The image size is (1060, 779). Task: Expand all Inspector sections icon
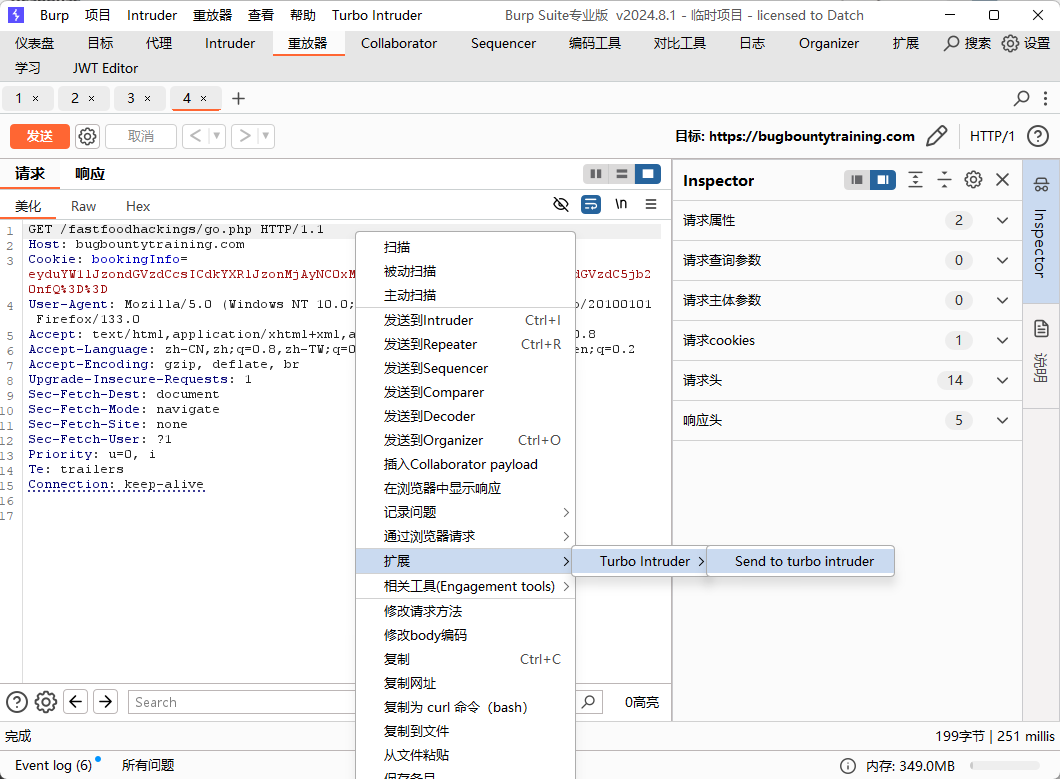[x=915, y=180]
